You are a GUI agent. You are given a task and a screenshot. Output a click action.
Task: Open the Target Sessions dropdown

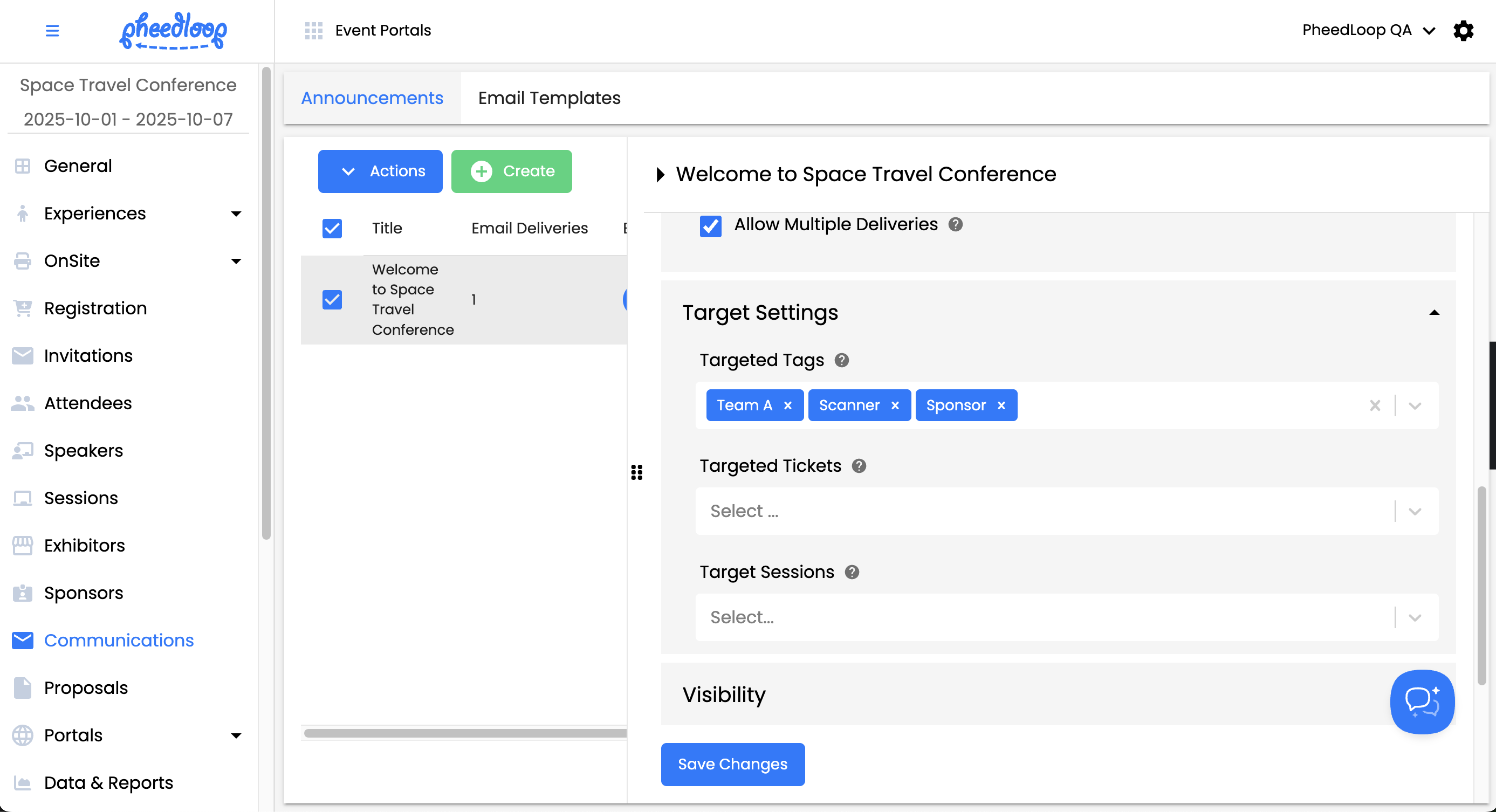coord(1415,617)
